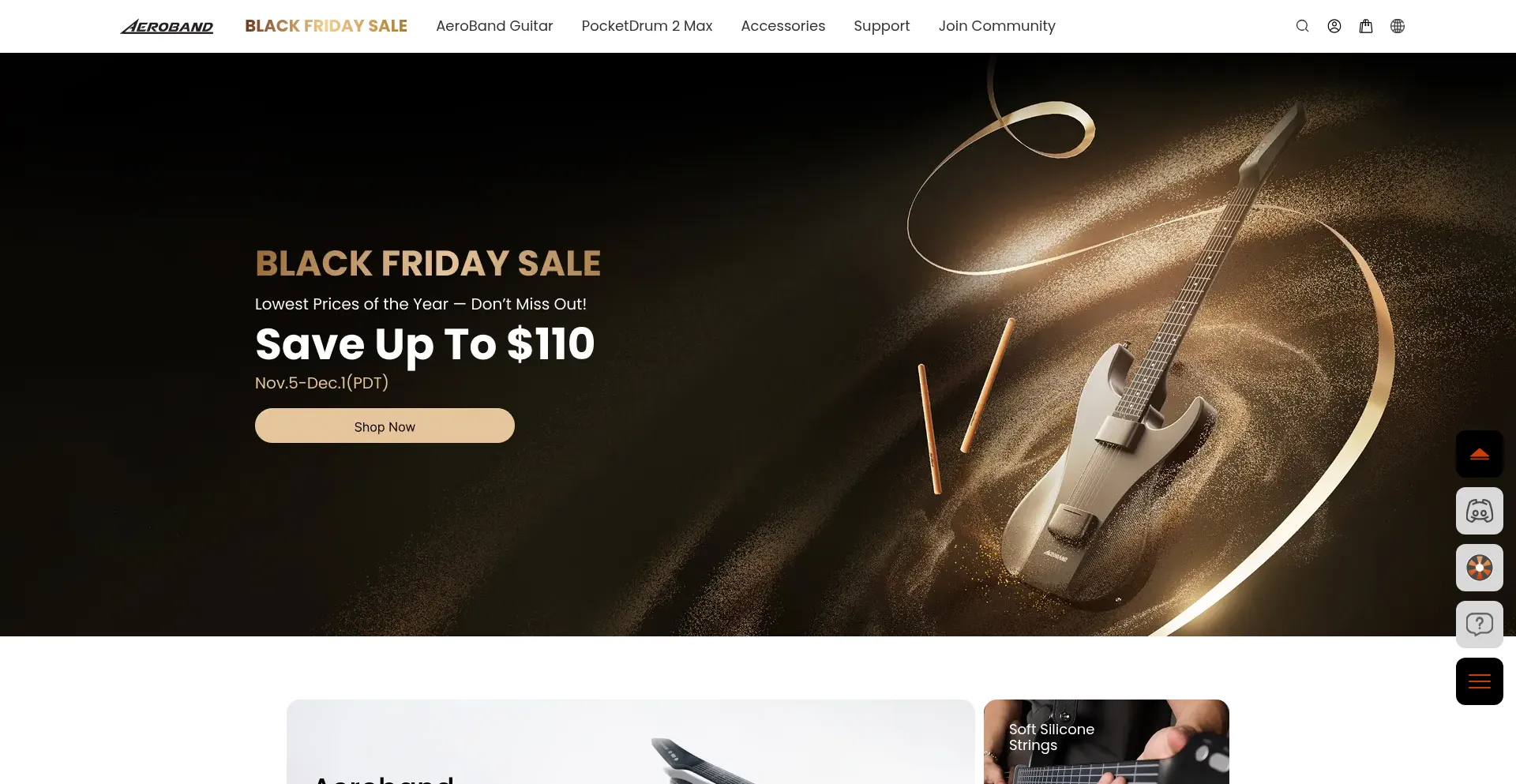Click the orange prize wheel sidebar icon

pos(1480,568)
